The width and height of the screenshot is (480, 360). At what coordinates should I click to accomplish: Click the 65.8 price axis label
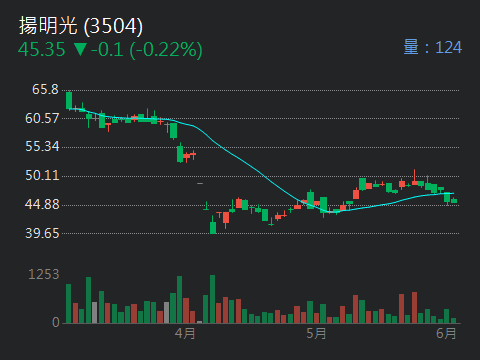point(45,89)
